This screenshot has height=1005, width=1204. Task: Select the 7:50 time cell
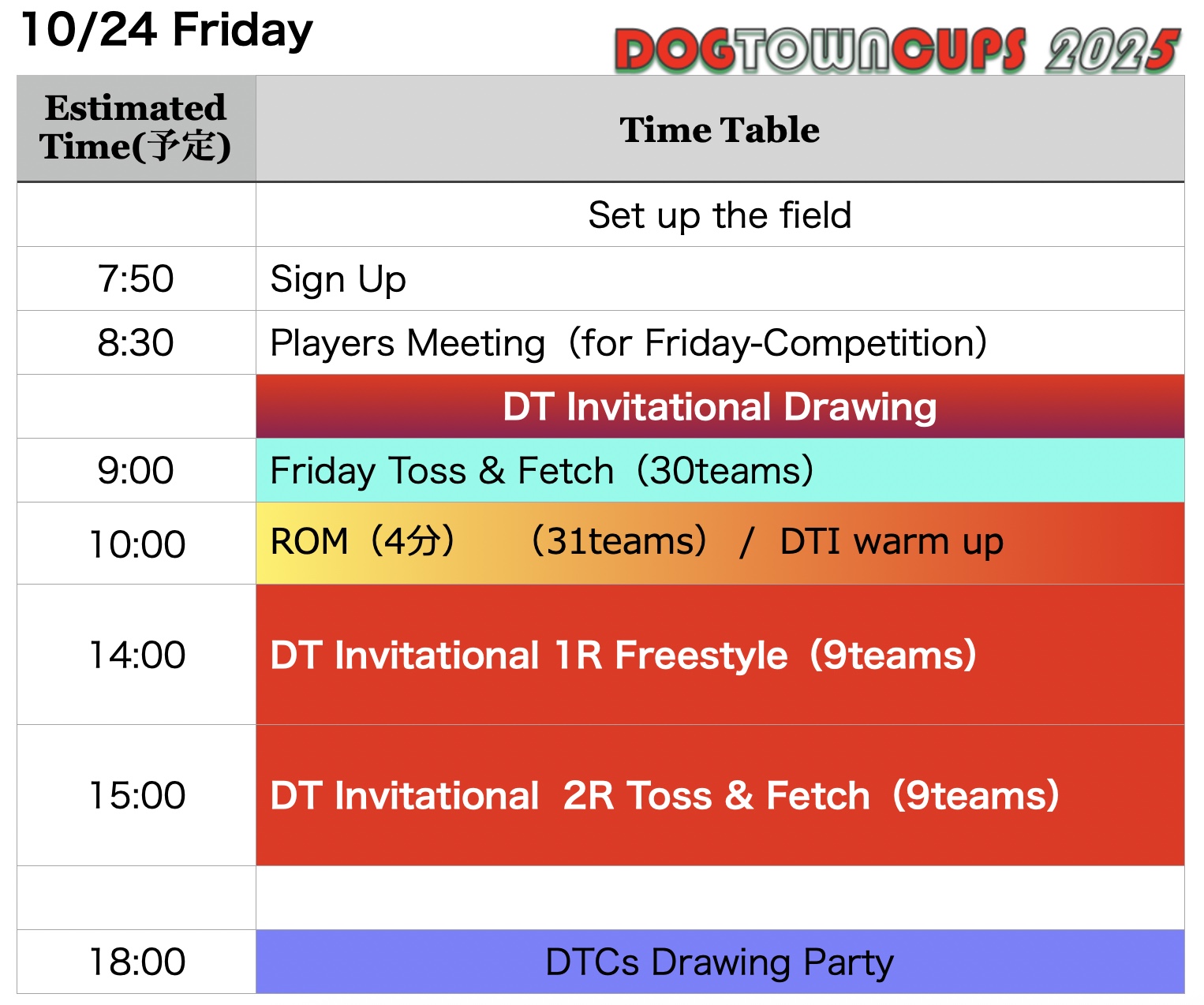136,279
